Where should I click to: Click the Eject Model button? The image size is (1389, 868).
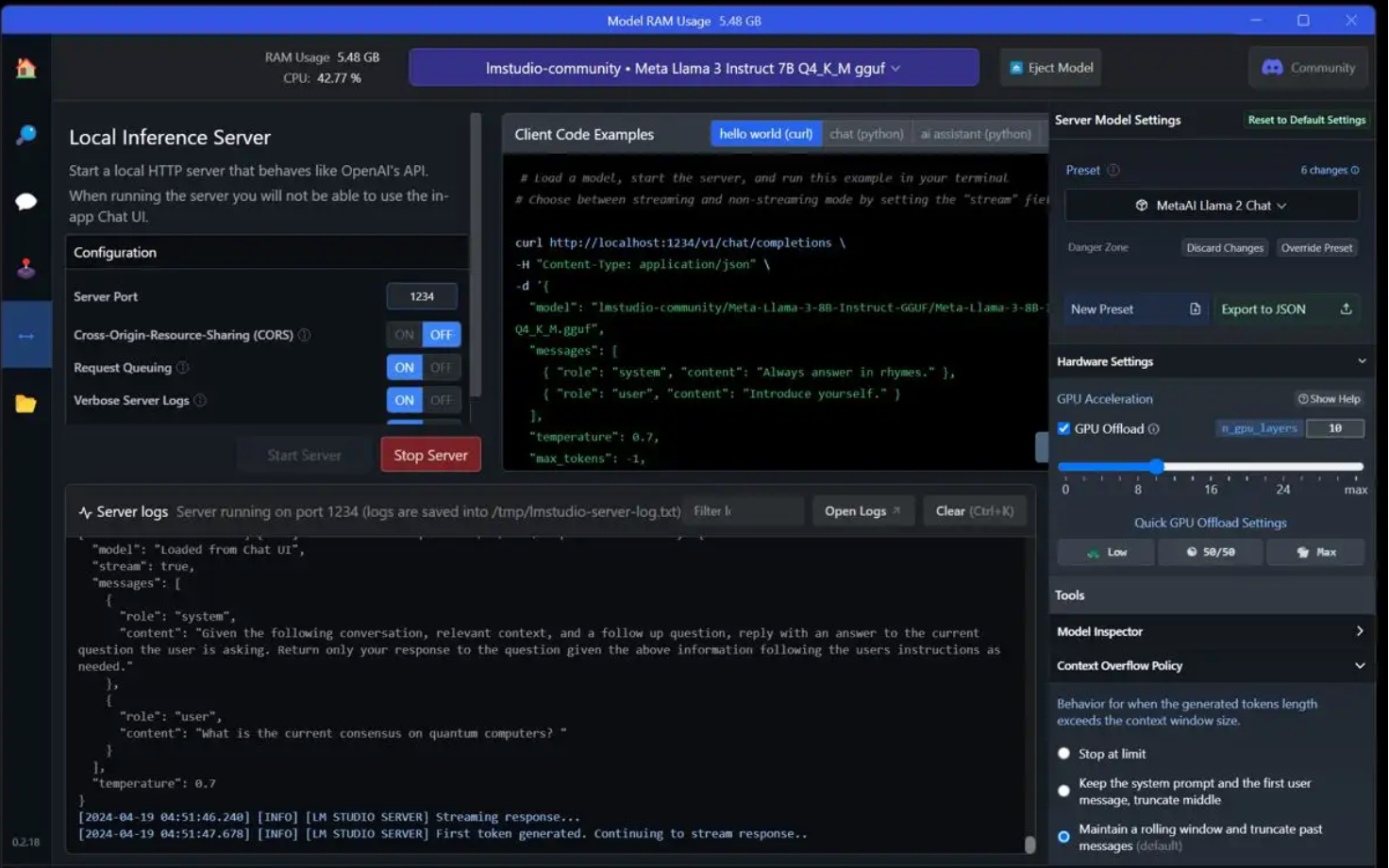click(1051, 68)
